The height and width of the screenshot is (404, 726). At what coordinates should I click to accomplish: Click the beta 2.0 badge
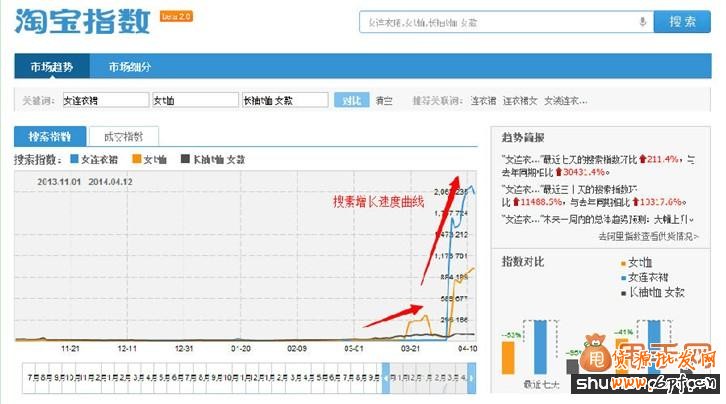point(176,16)
